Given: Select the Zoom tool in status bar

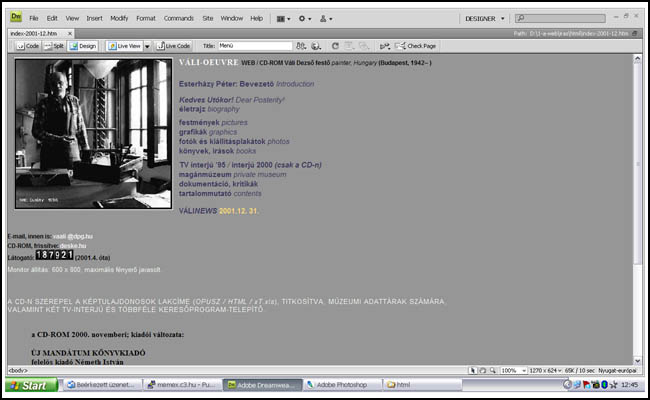Looking at the screenshot, I should point(492,370).
